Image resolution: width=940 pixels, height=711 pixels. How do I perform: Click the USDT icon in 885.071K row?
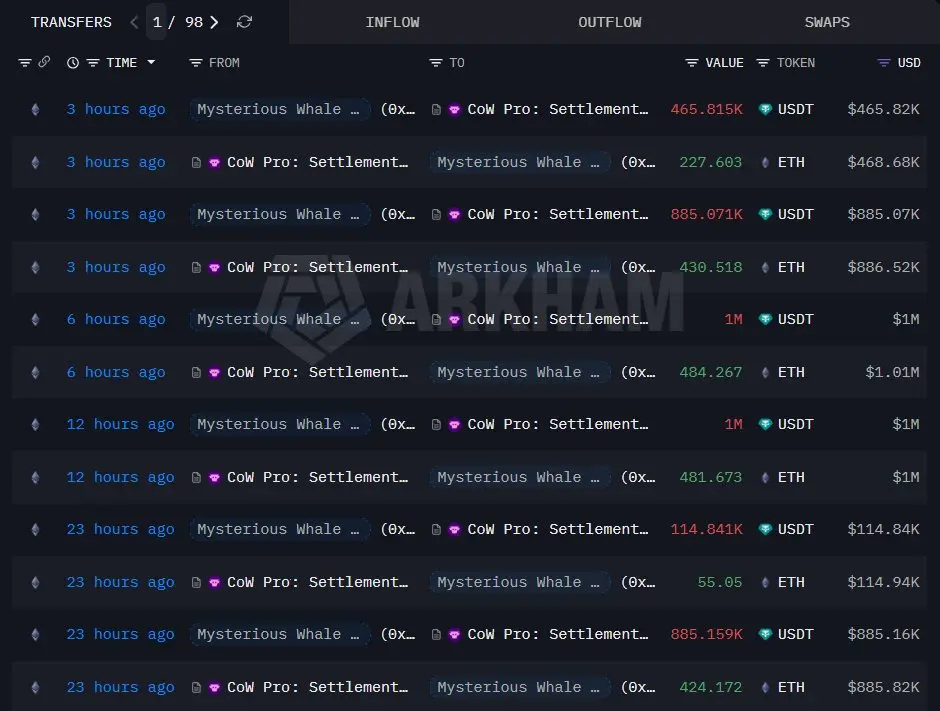click(765, 214)
